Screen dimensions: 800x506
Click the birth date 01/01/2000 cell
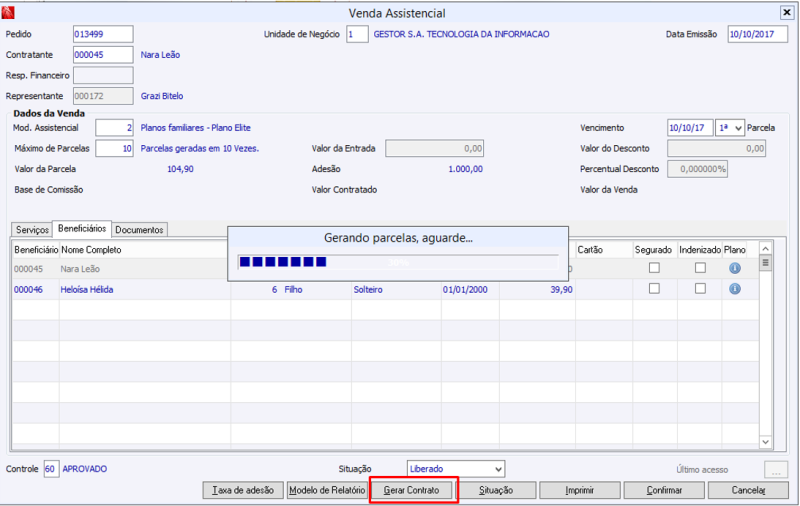tap(465, 290)
